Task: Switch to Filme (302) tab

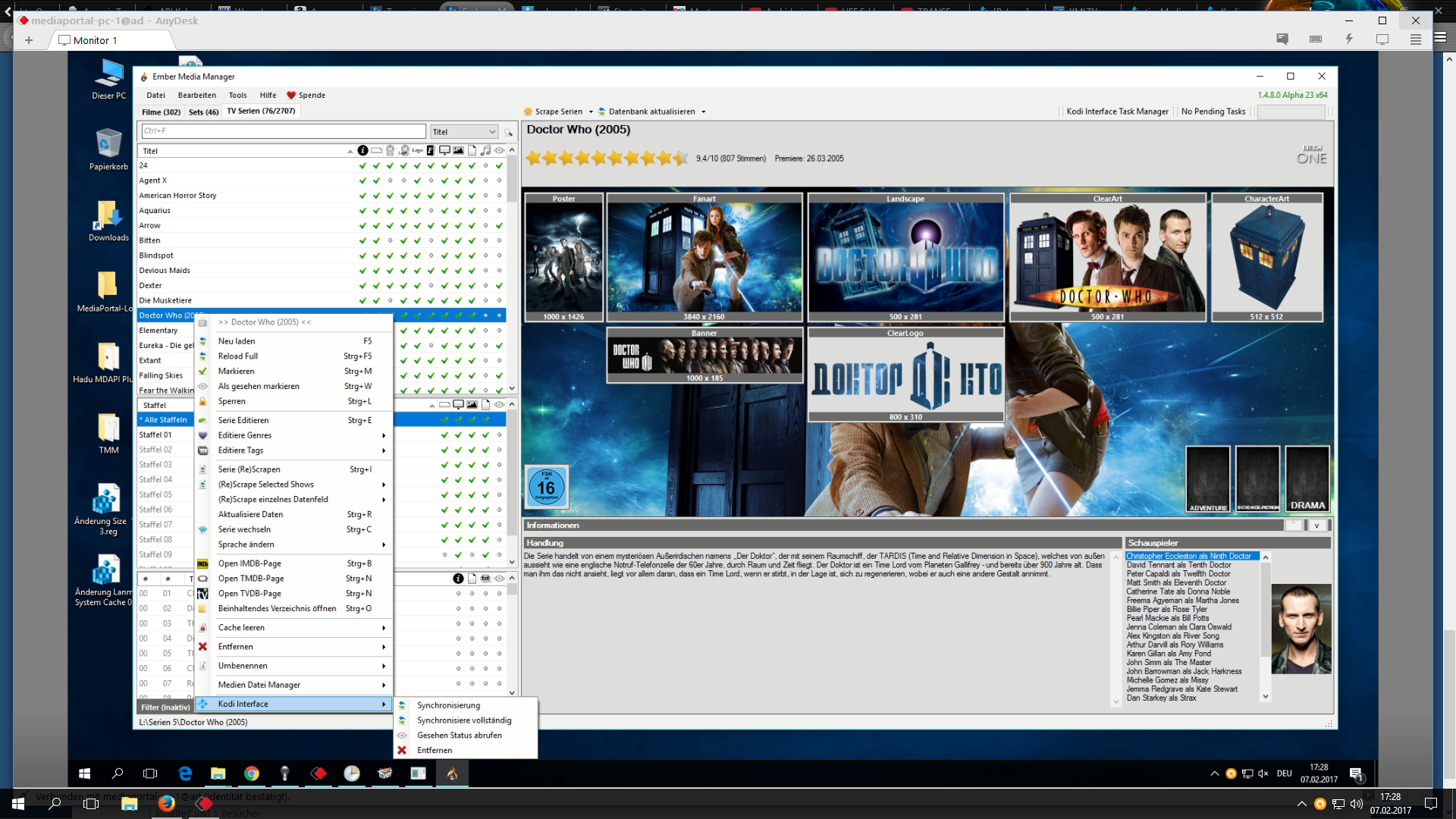Action: 161,112
